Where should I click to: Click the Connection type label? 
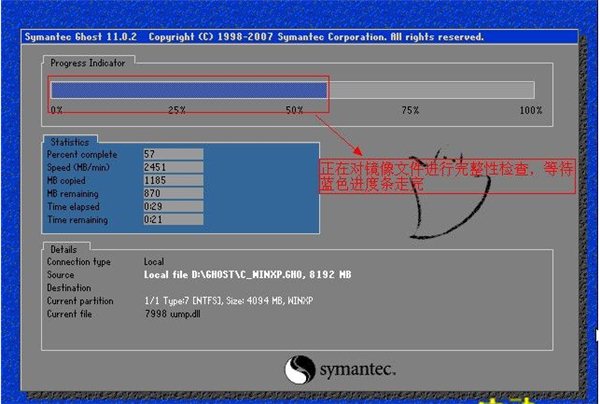79,262
